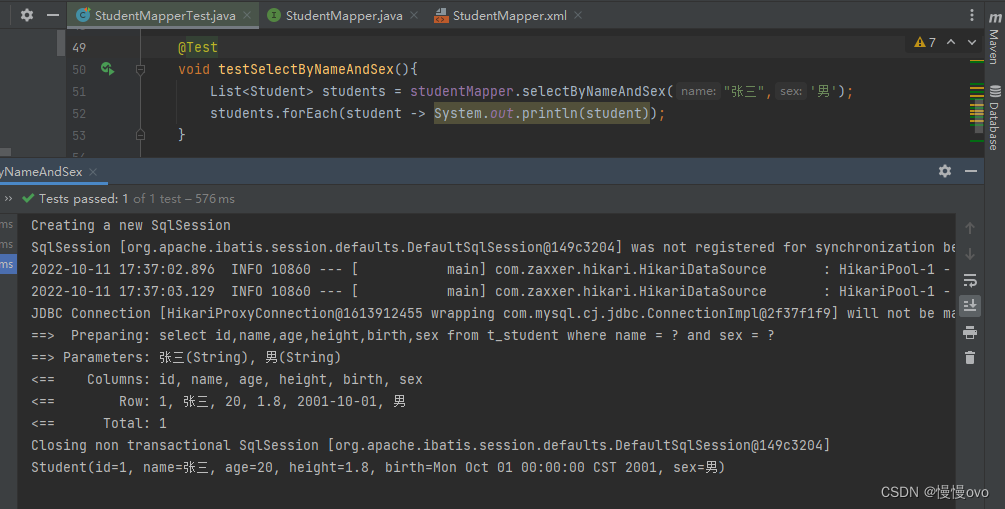Open the warnings count indicator showing 7
1005x509 pixels.
(x=925, y=42)
